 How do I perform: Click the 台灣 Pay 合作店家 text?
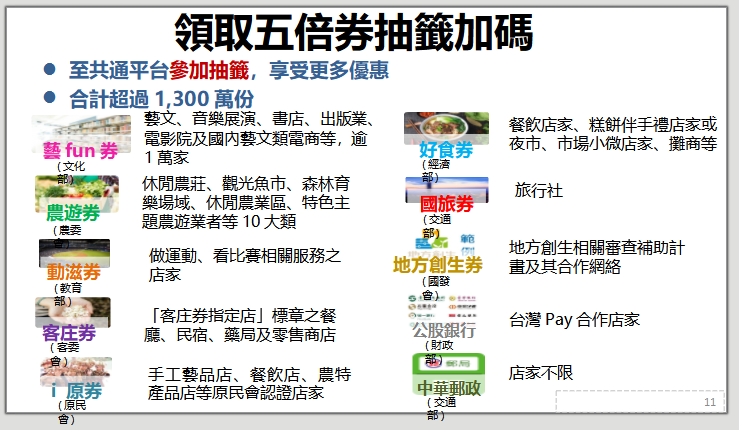pos(574,320)
